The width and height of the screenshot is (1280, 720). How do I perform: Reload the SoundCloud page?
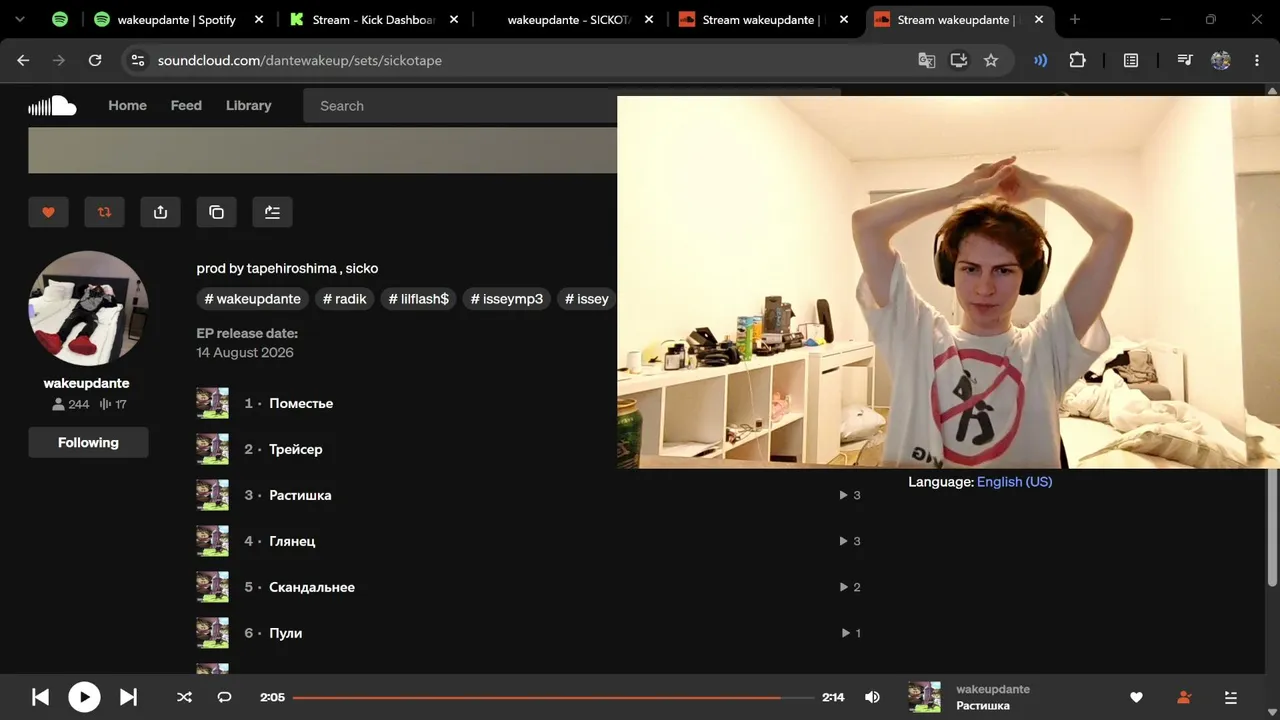pos(95,60)
